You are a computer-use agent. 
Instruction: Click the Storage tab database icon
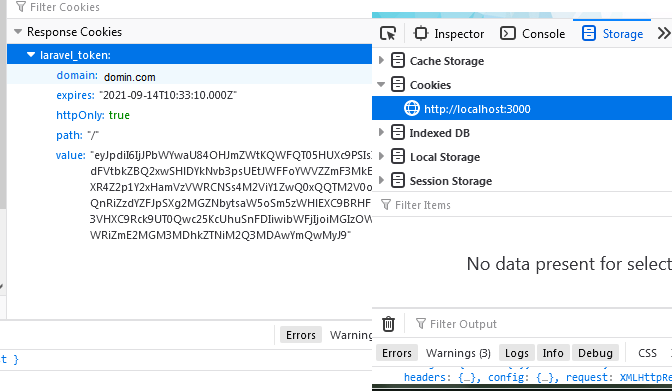588,33
